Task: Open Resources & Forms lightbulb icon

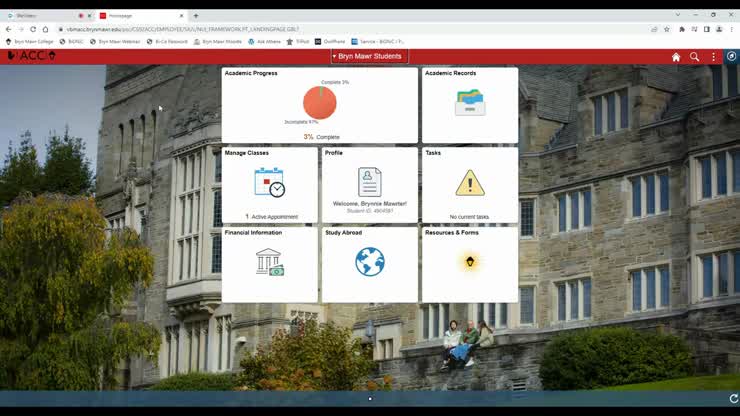Action: 470,262
